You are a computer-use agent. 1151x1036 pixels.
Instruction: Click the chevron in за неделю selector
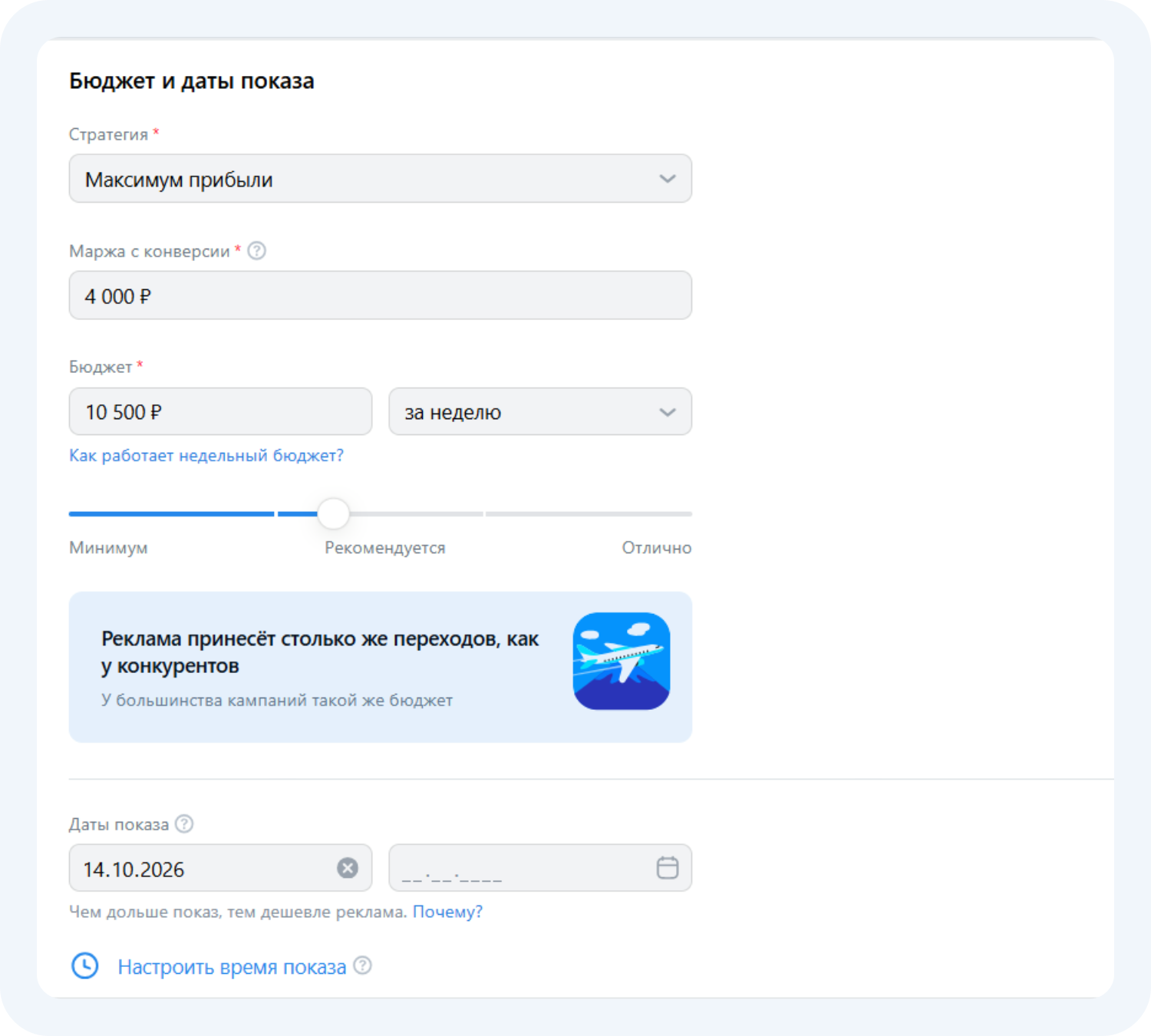[x=668, y=412]
